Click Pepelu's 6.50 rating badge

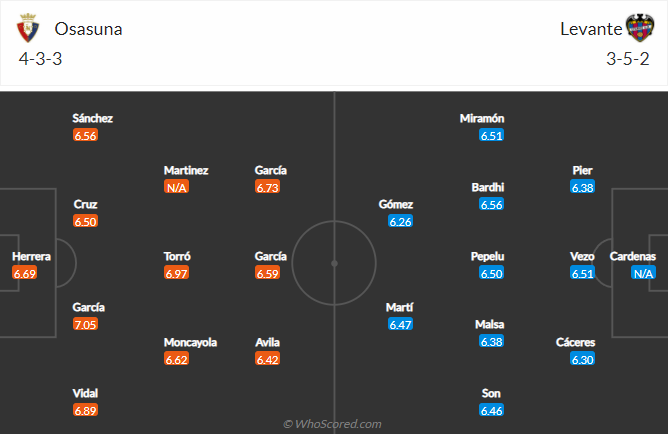coord(491,273)
